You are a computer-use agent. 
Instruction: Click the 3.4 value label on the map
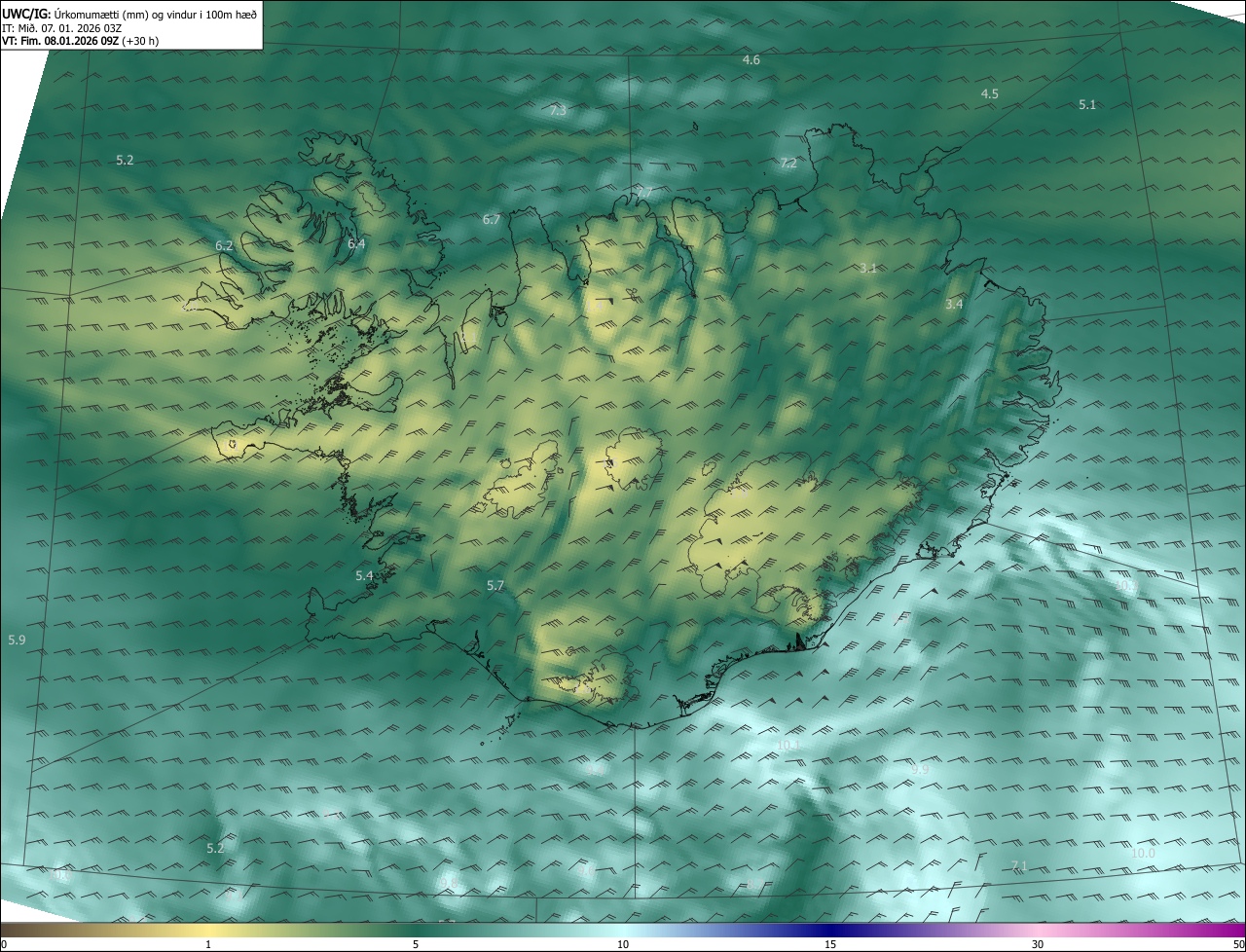[x=954, y=305]
